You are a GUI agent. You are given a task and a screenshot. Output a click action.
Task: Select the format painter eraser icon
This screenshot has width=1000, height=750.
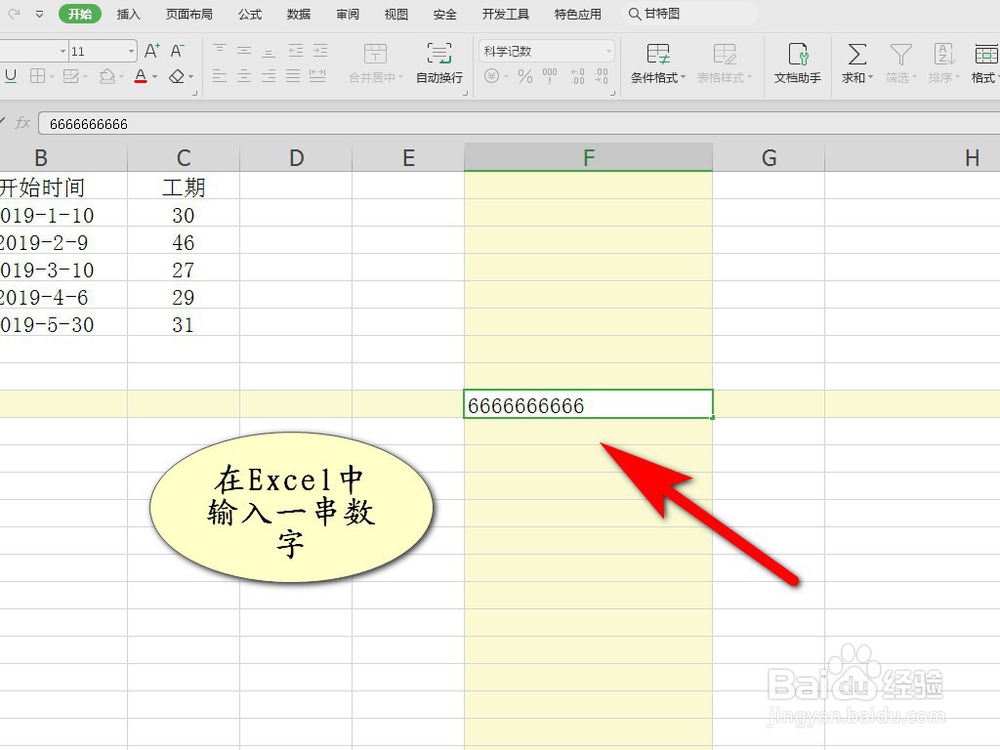177,76
